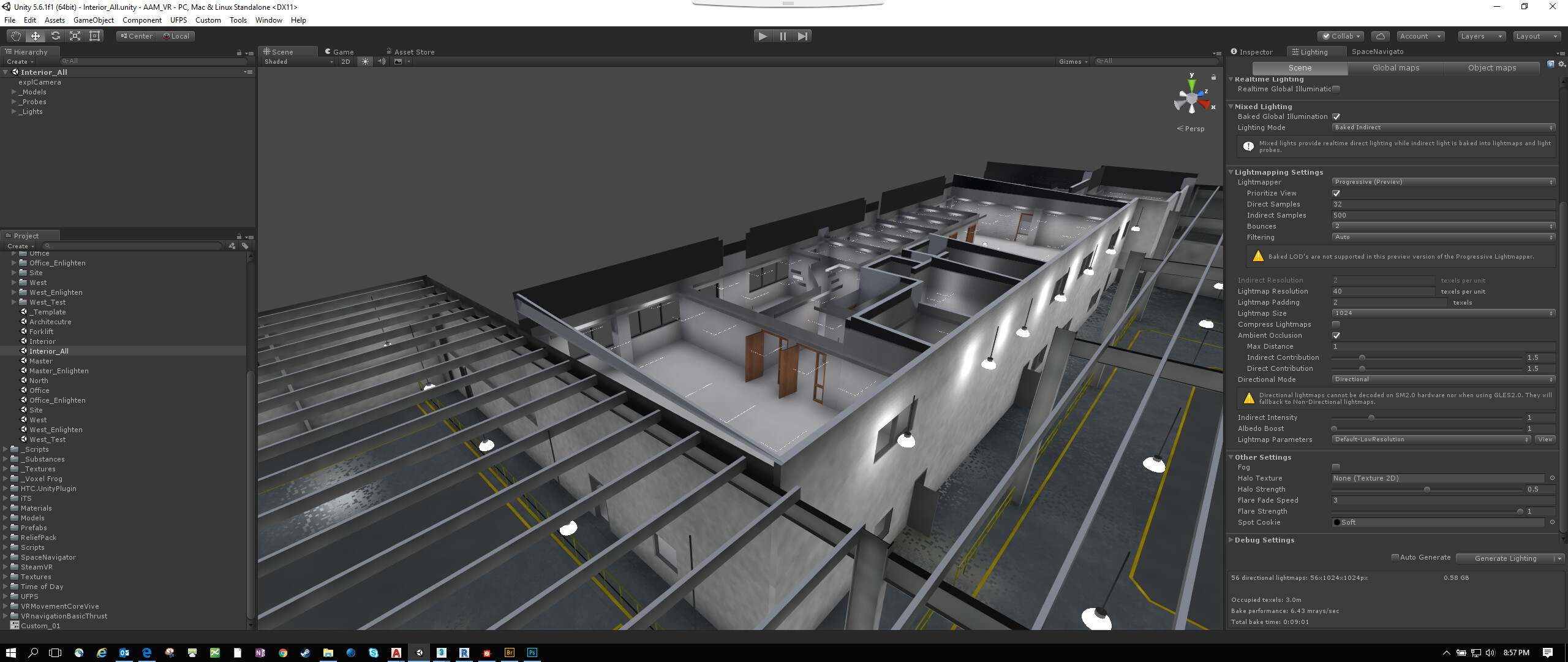Select the Hand pan tool
The width and height of the screenshot is (1568, 662).
(x=15, y=36)
